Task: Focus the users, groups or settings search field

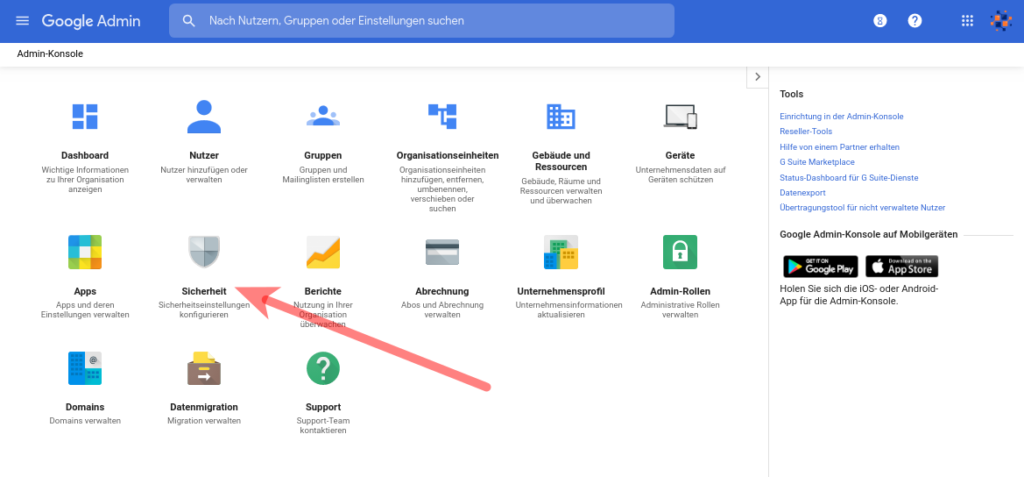Action: [421, 21]
